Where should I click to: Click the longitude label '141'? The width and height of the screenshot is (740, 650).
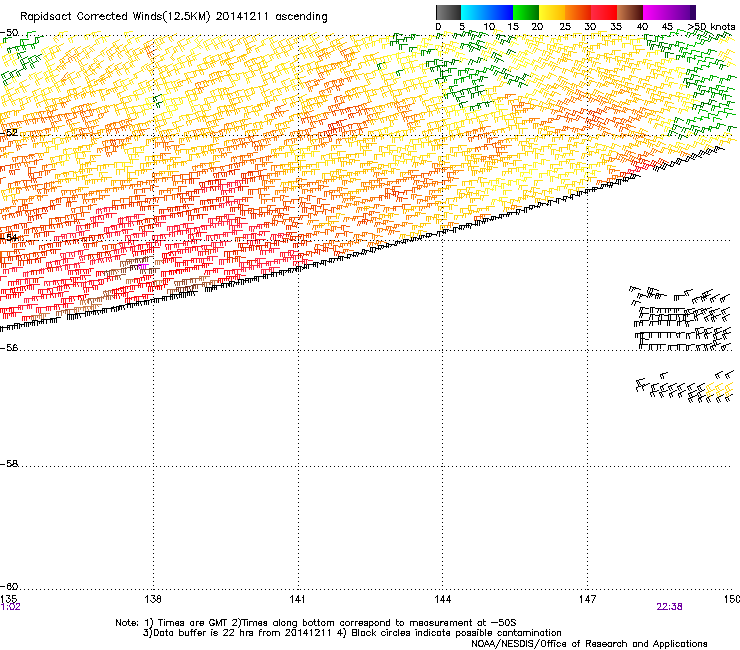pyautogui.click(x=297, y=599)
